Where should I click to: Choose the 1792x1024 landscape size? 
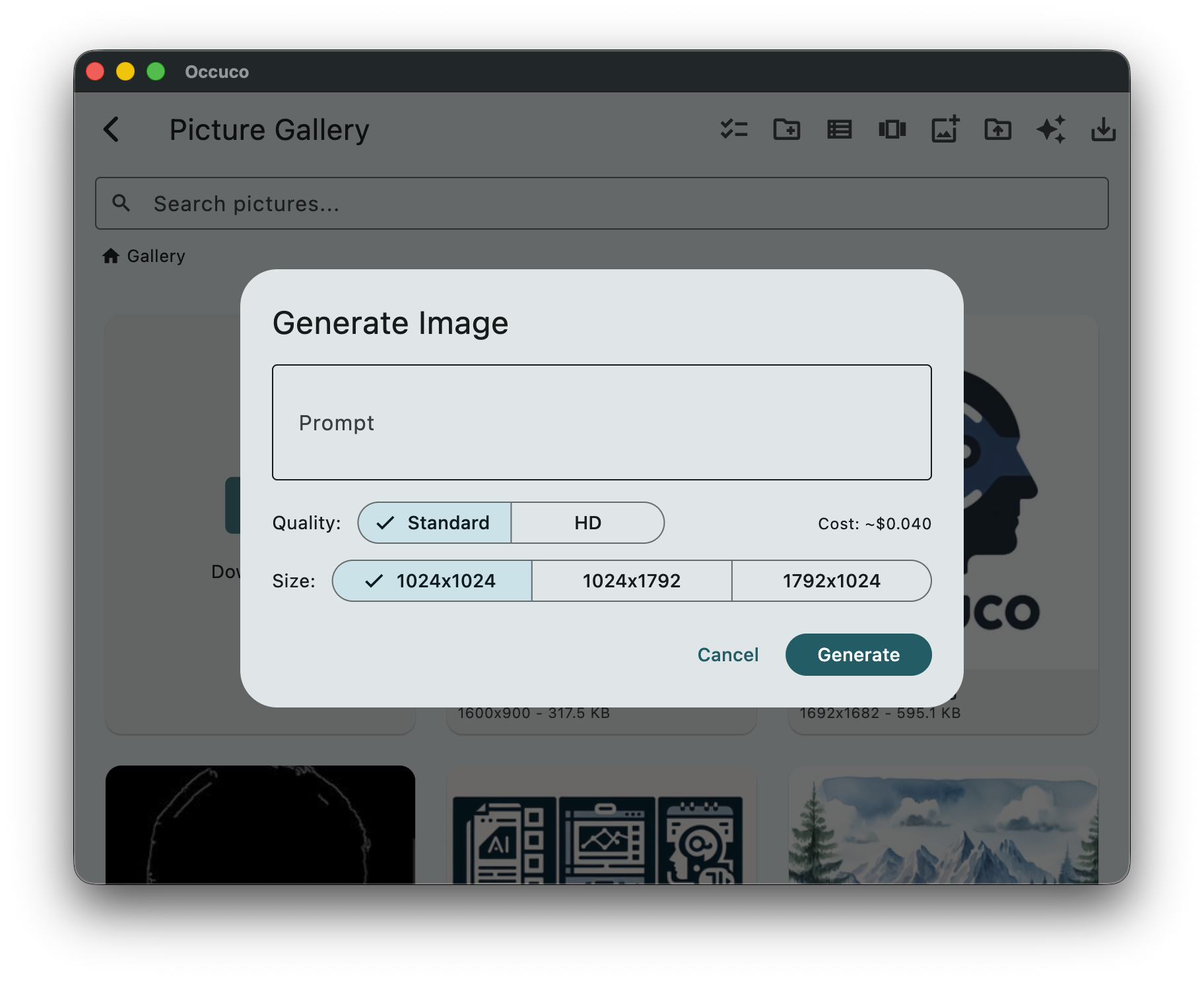click(831, 581)
